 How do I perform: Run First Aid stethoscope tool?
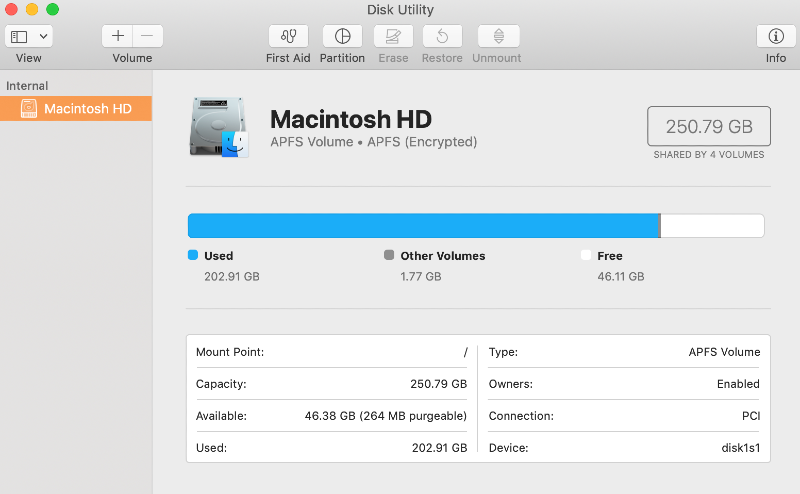click(288, 36)
